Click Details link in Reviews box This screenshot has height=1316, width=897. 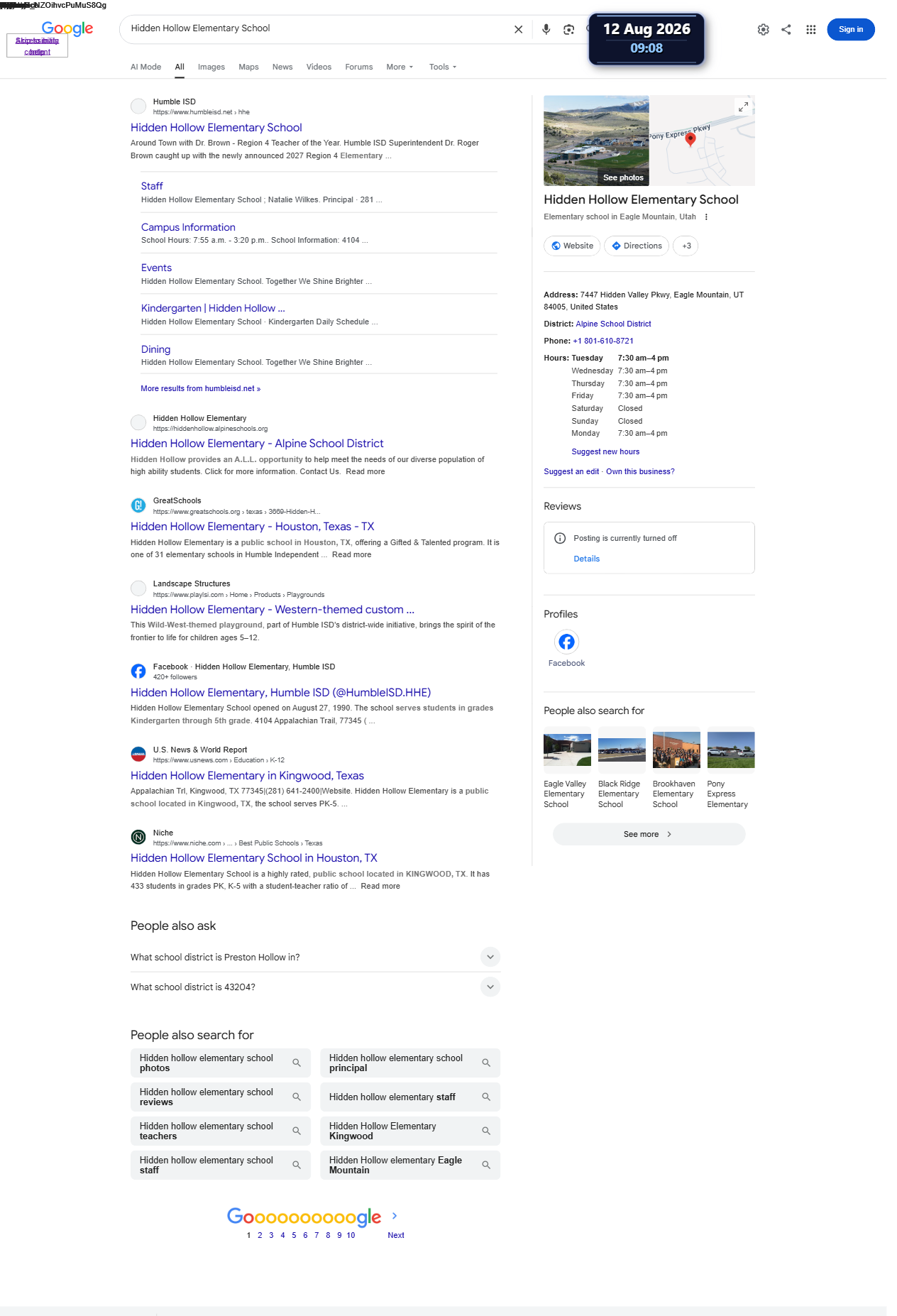(587, 559)
